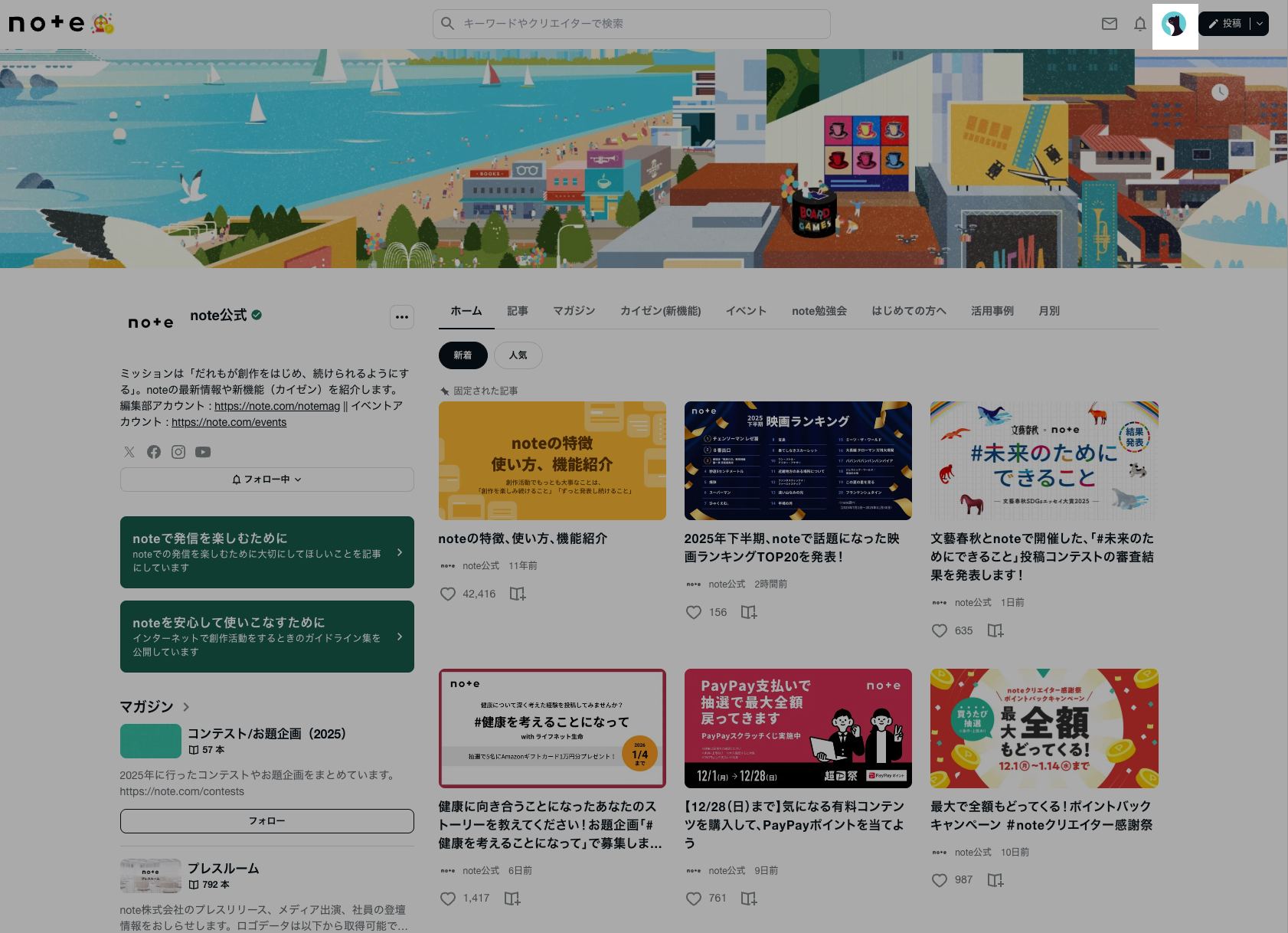This screenshot has height=933, width=1288.
Task: Open the noteを安心して使いこなすために banner
Action: click(x=266, y=637)
